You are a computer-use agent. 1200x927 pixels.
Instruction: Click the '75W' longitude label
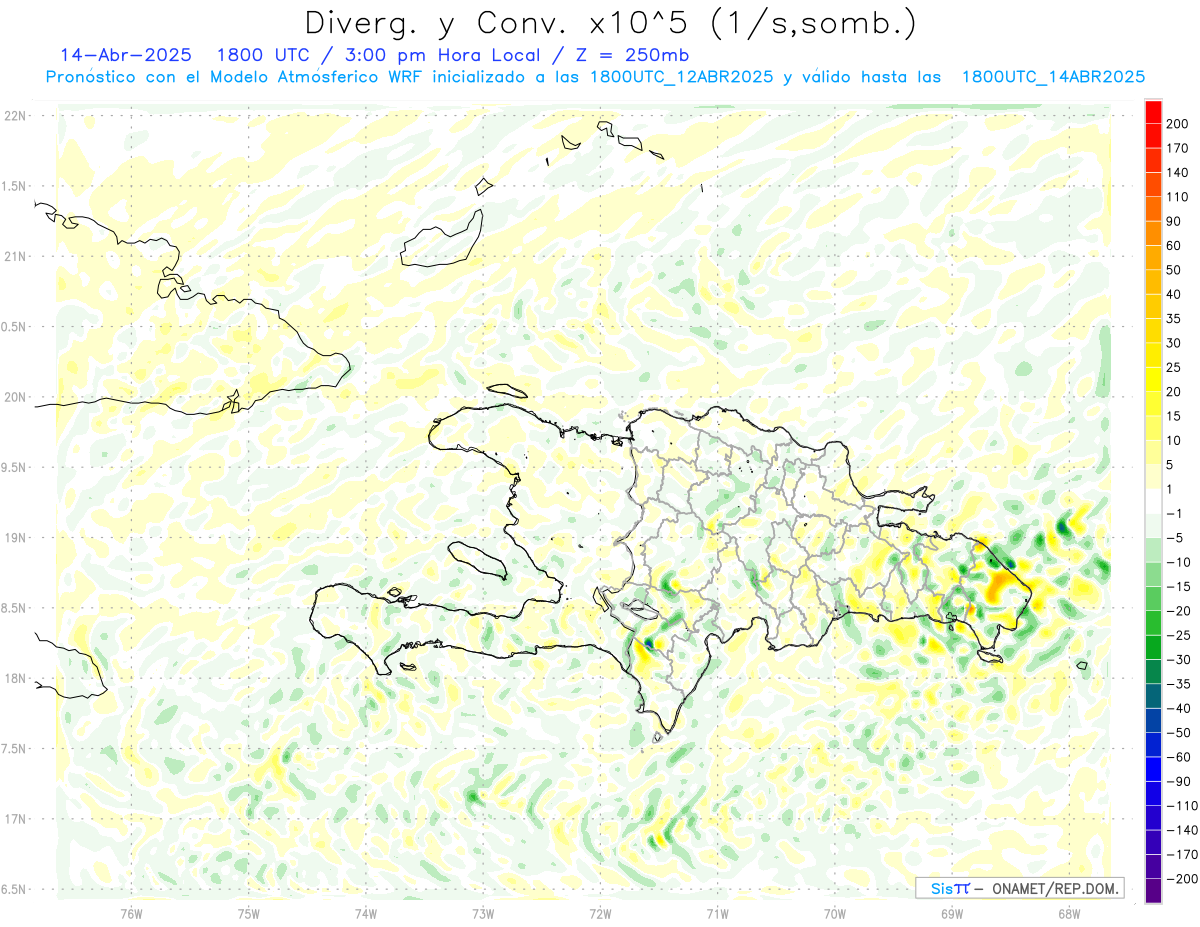tap(248, 913)
